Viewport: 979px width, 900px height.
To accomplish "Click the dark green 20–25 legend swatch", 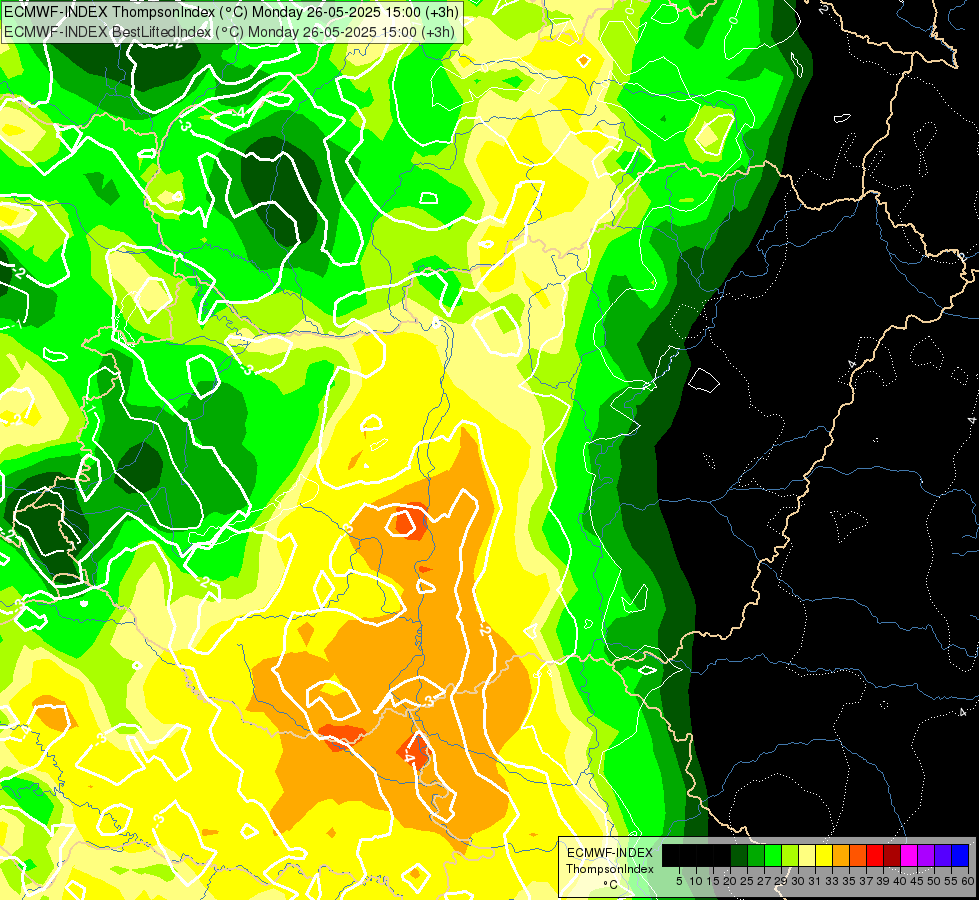I will tap(739, 855).
